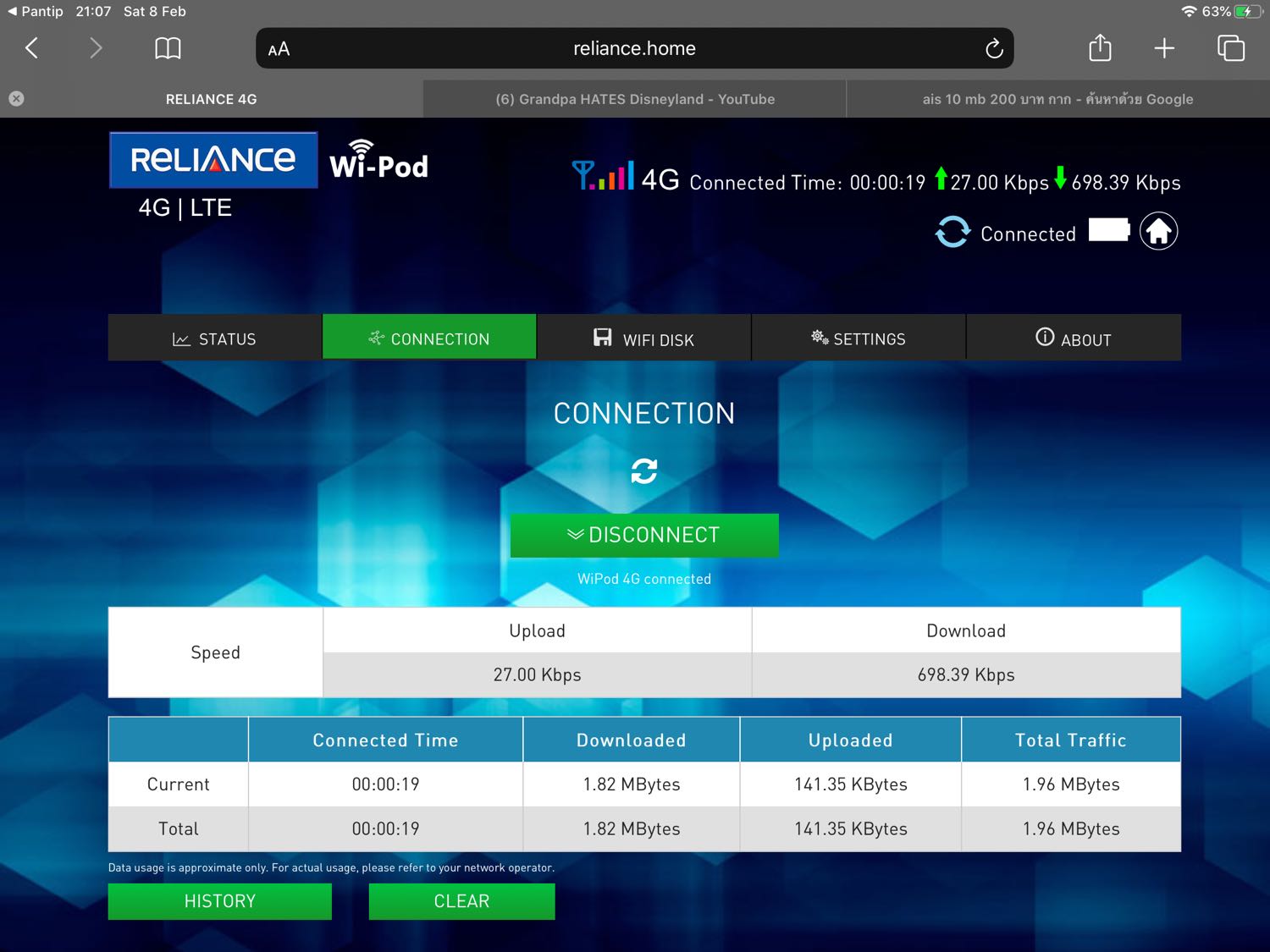1270x952 pixels.
Task: Click the device battery level icon
Action: point(1109,229)
